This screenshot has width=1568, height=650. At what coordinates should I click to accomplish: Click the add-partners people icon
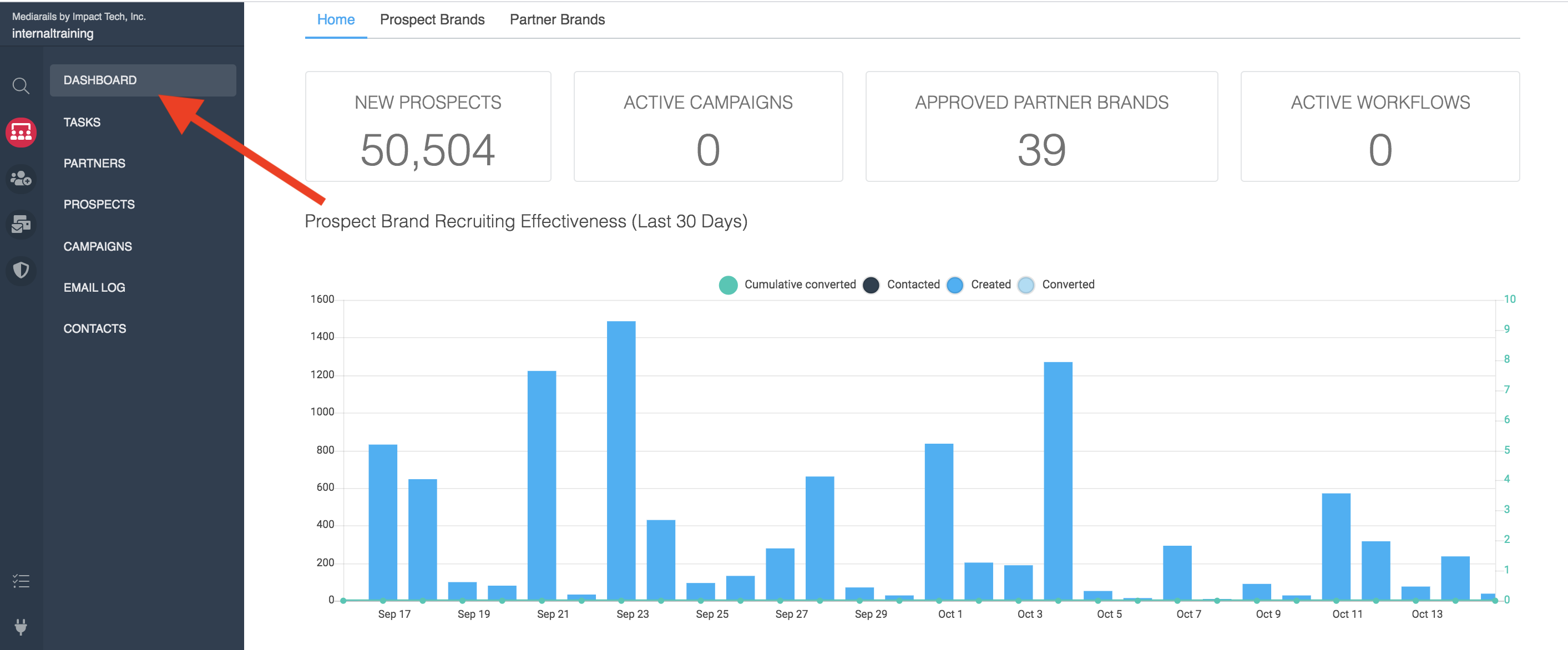coord(21,179)
